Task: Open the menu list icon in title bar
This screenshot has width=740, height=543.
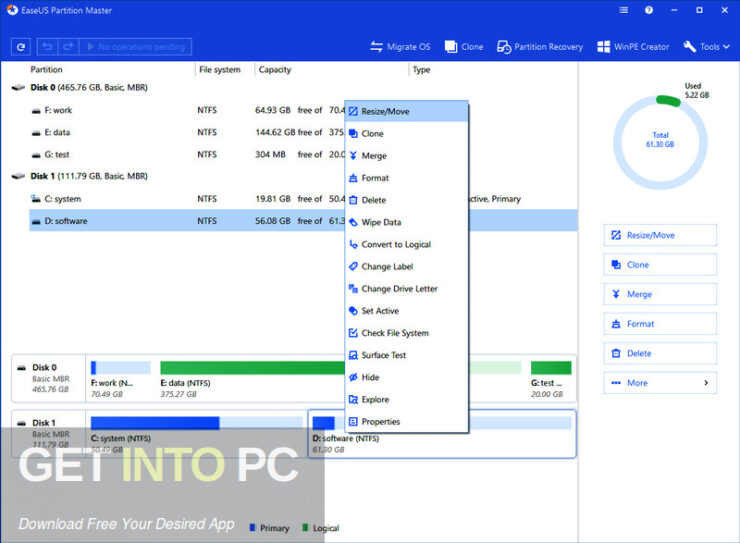Action: [x=623, y=10]
